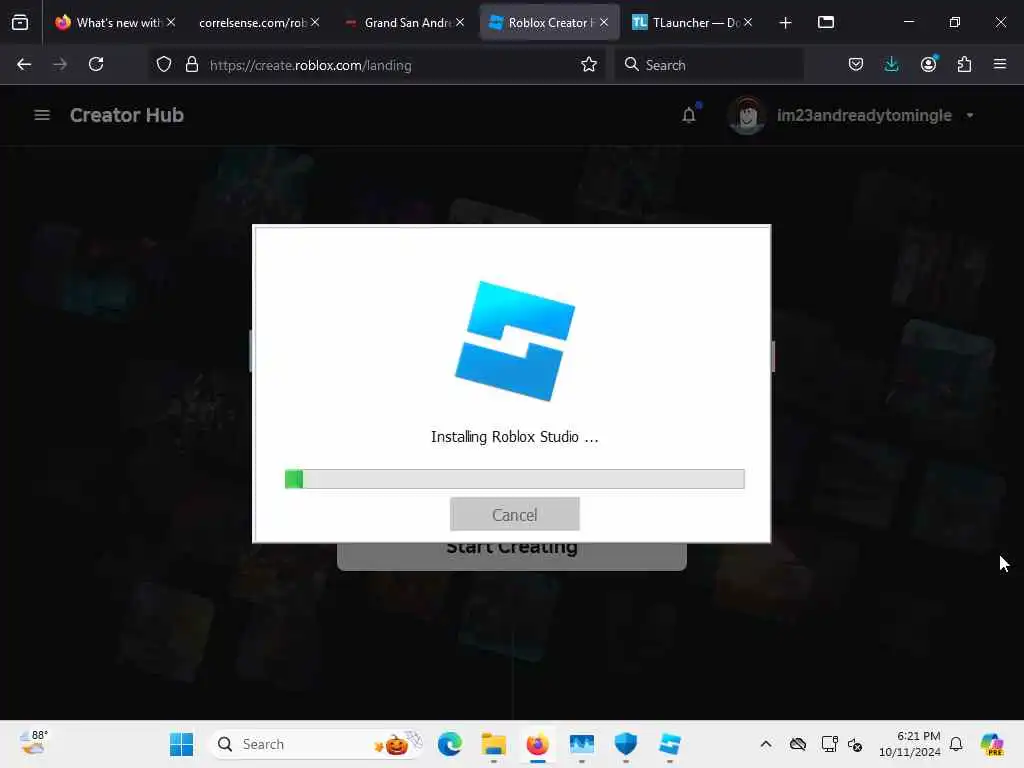Switch to the Grand San Andreas tab
Screen dimensions: 1024x768
(x=406, y=22)
